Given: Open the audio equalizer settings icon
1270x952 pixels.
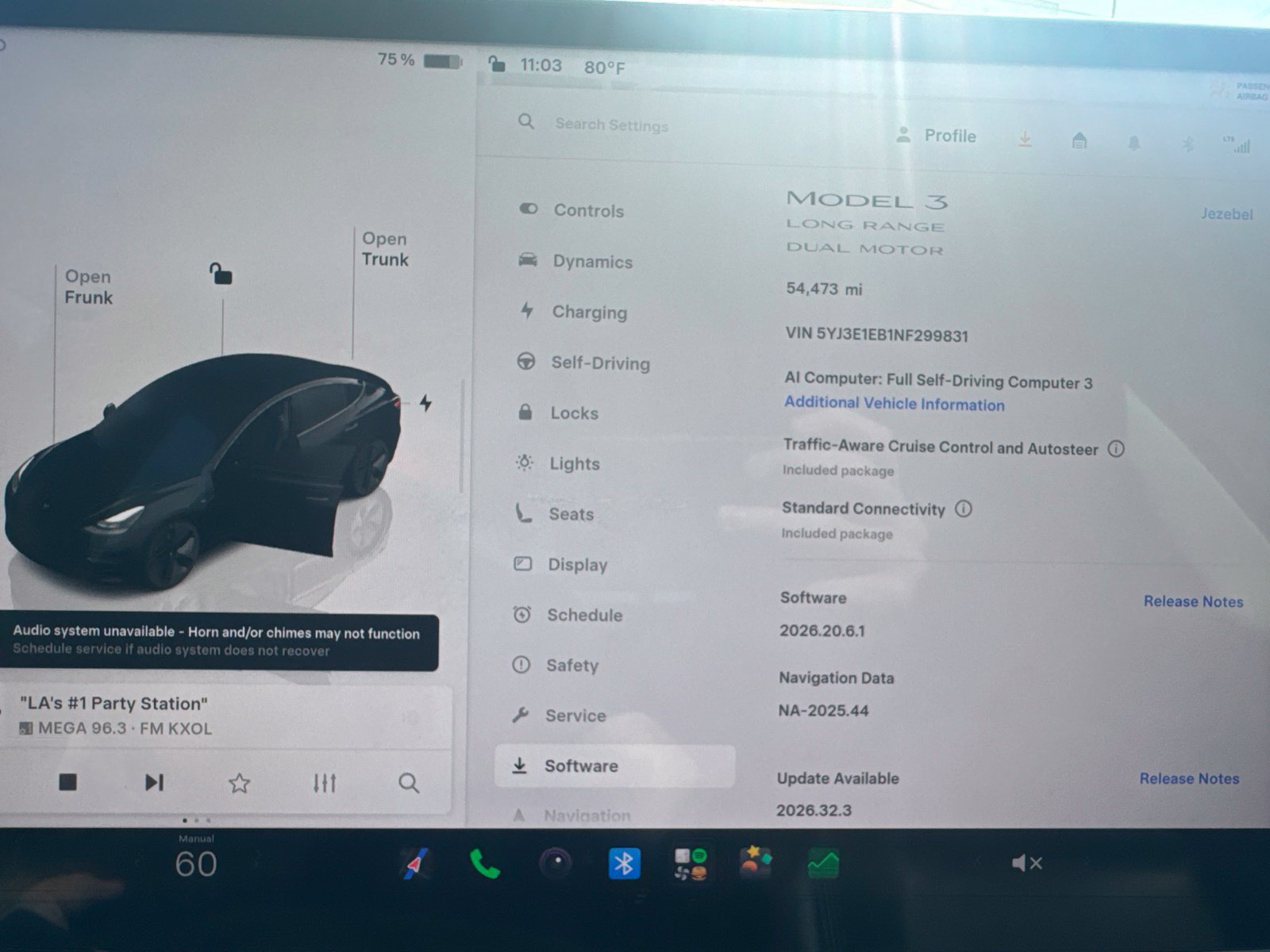Looking at the screenshot, I should coord(324,784).
